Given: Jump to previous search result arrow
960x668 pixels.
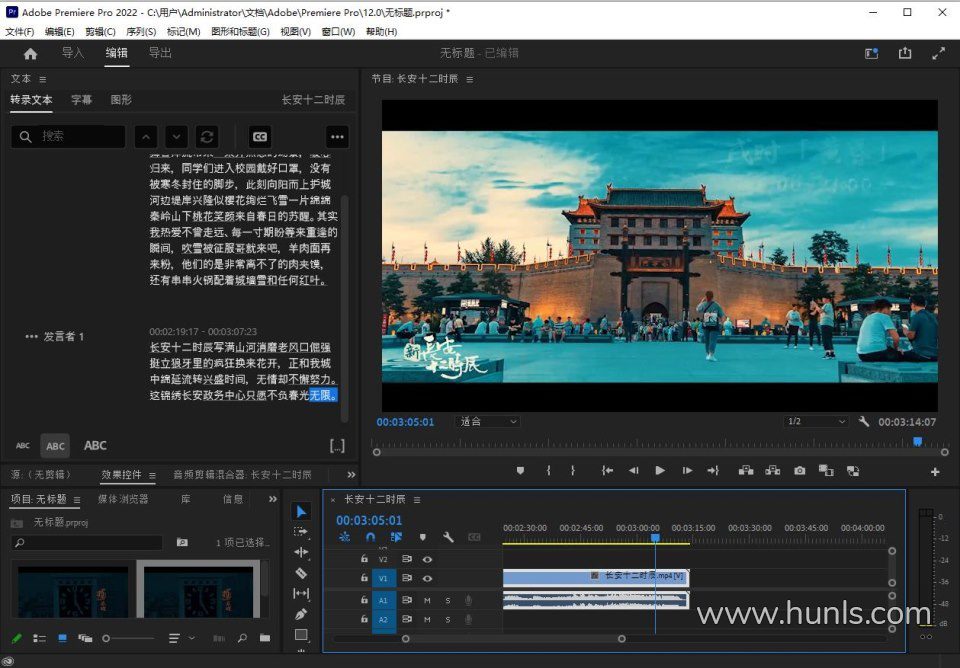Looking at the screenshot, I should point(146,137).
